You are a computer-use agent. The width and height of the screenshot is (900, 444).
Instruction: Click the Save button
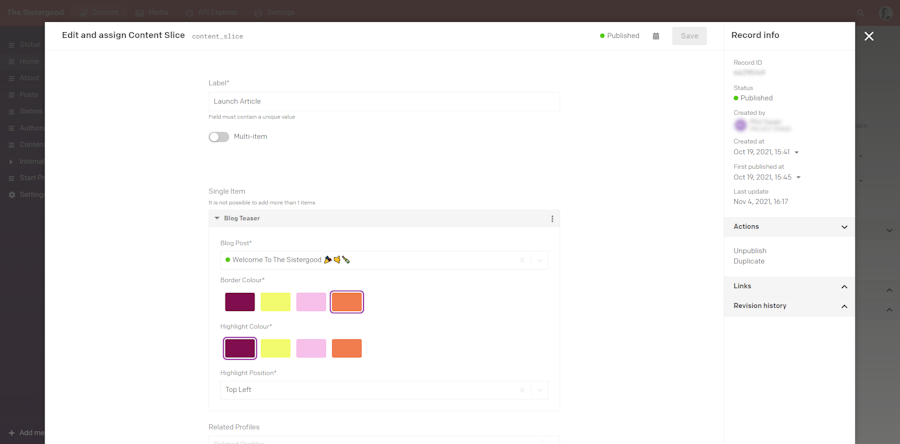point(689,36)
